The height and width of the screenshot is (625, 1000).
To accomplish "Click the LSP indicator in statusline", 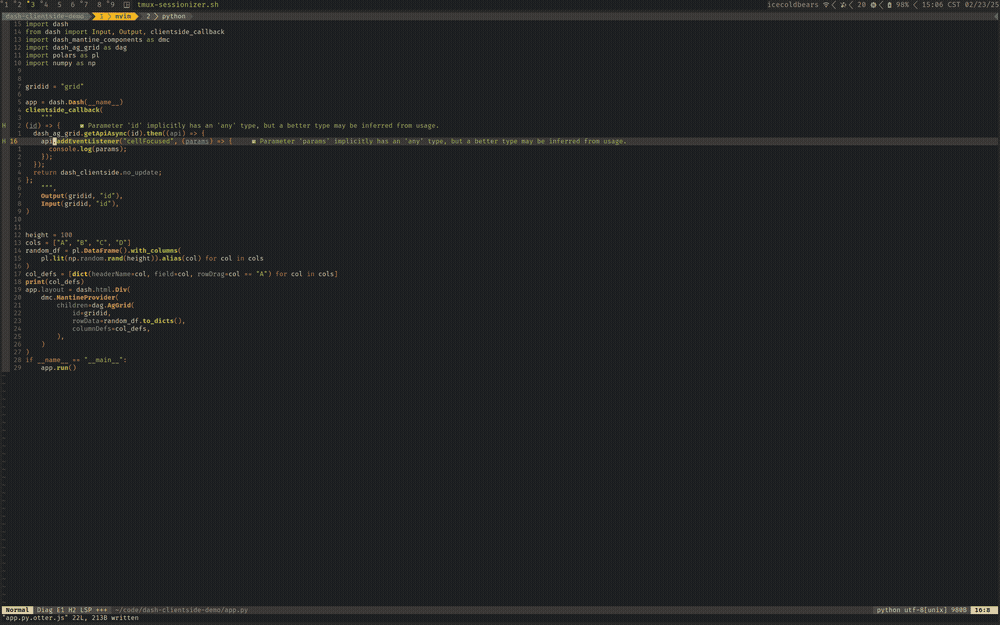I will pyautogui.click(x=85, y=610).
